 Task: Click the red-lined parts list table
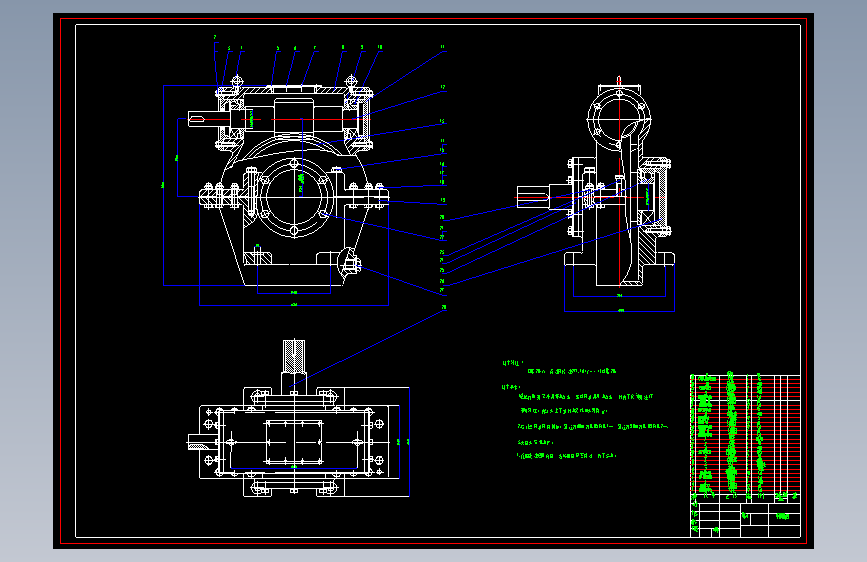click(x=745, y=433)
